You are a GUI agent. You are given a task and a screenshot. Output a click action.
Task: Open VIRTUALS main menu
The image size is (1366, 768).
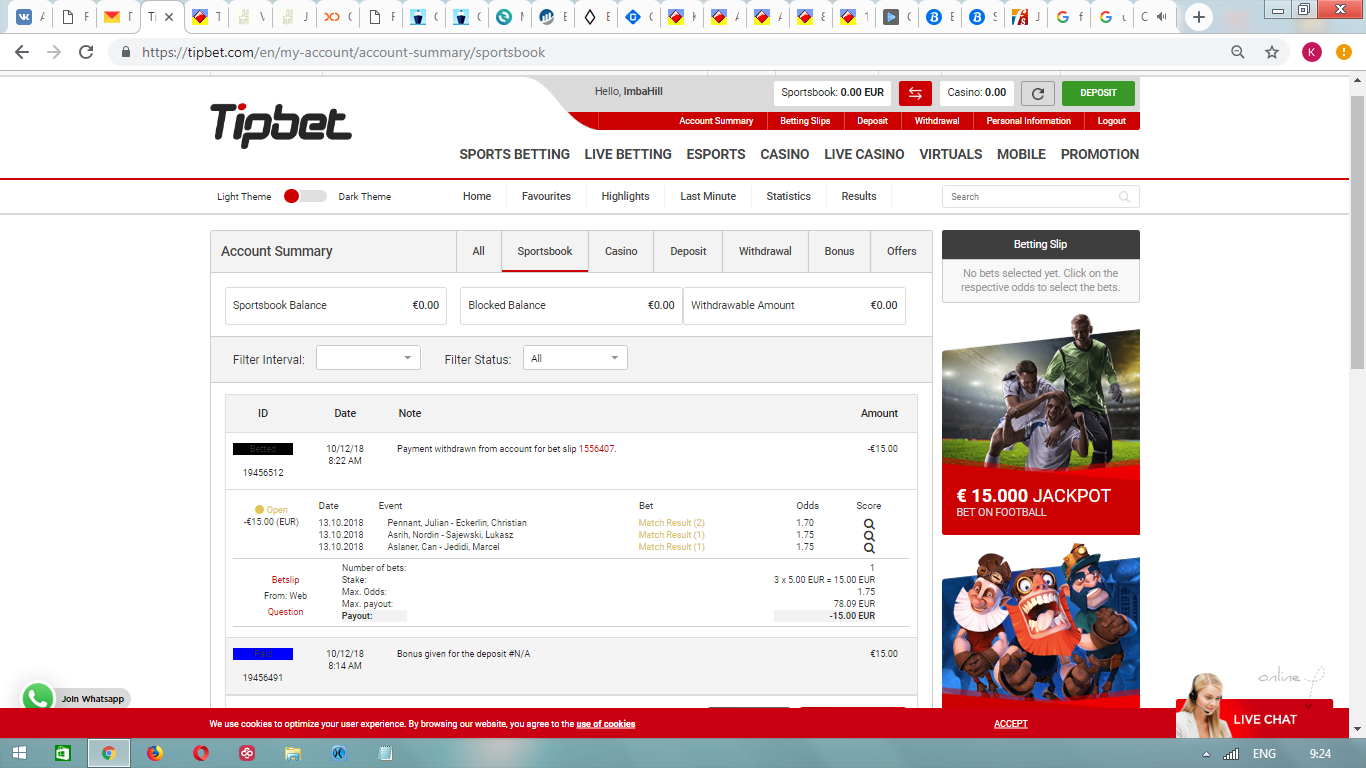(x=951, y=154)
